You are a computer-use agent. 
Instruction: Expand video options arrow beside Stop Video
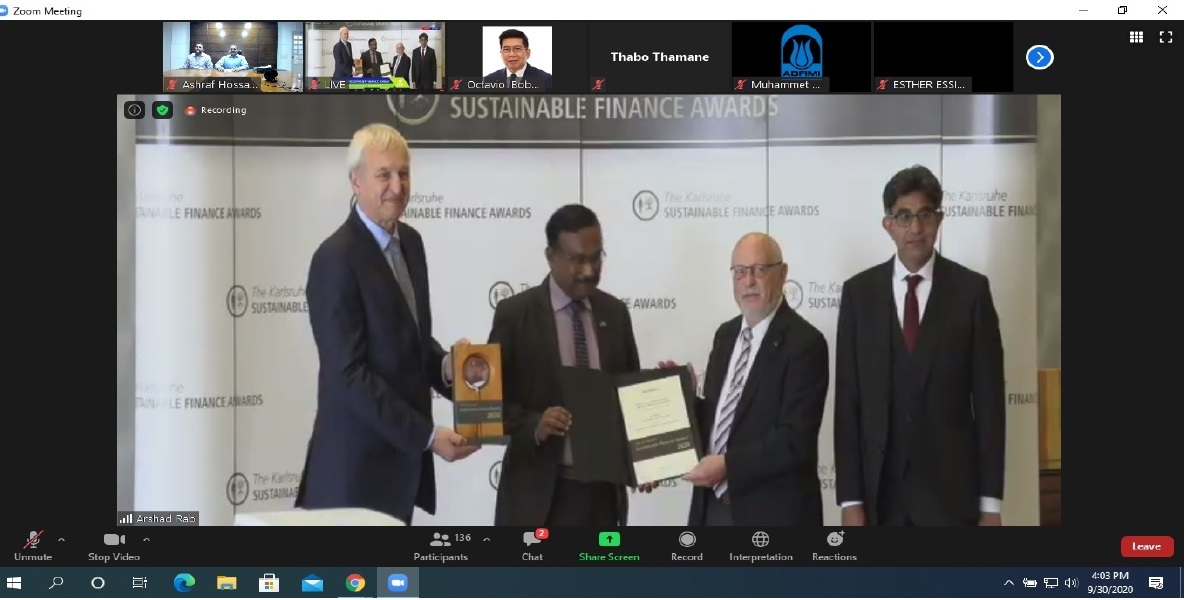(146, 540)
